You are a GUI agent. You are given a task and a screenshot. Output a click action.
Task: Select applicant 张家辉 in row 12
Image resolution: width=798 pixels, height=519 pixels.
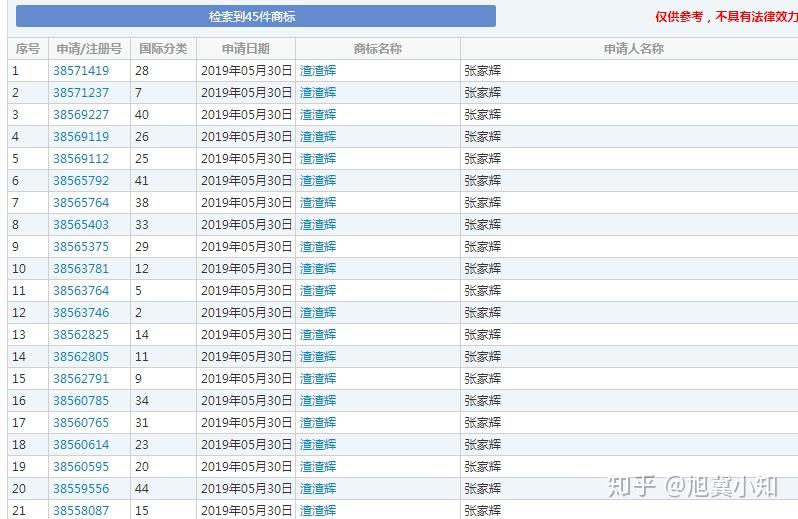[x=482, y=312]
